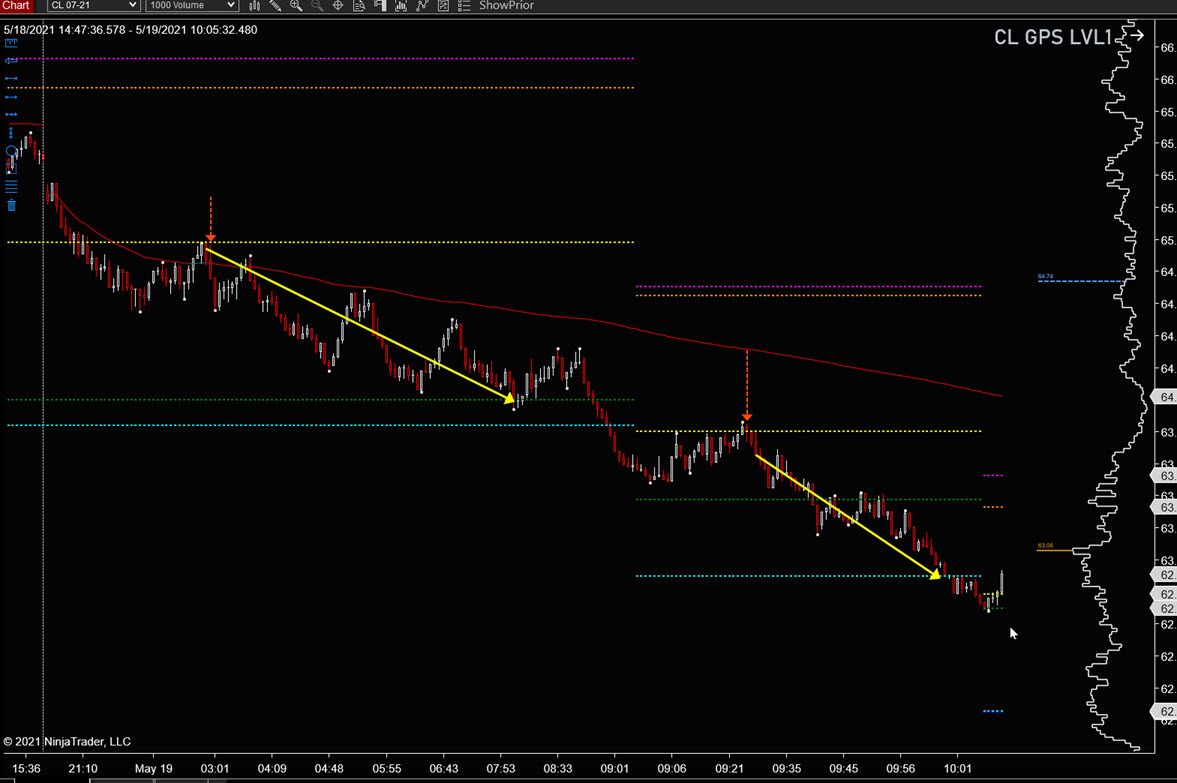This screenshot has height=783, width=1177.
Task: Click the zoom out magnifier
Action: tap(317, 5)
